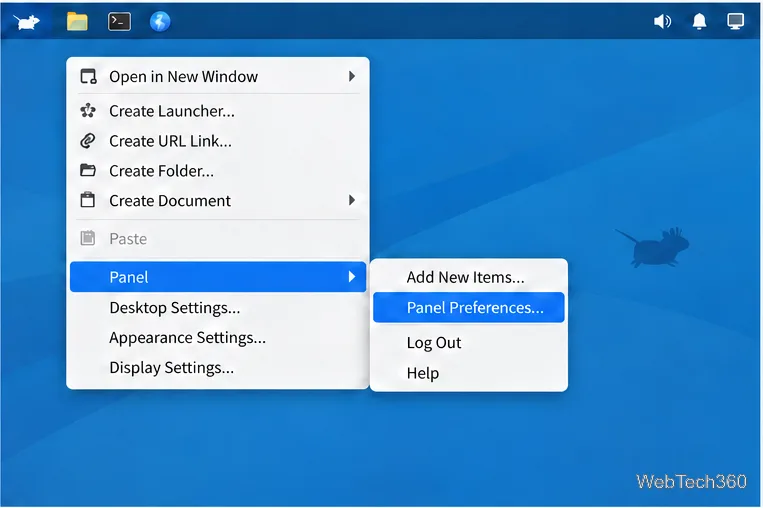This screenshot has width=763, height=508.
Task: Launch the web browser globe icon
Action: pos(160,22)
